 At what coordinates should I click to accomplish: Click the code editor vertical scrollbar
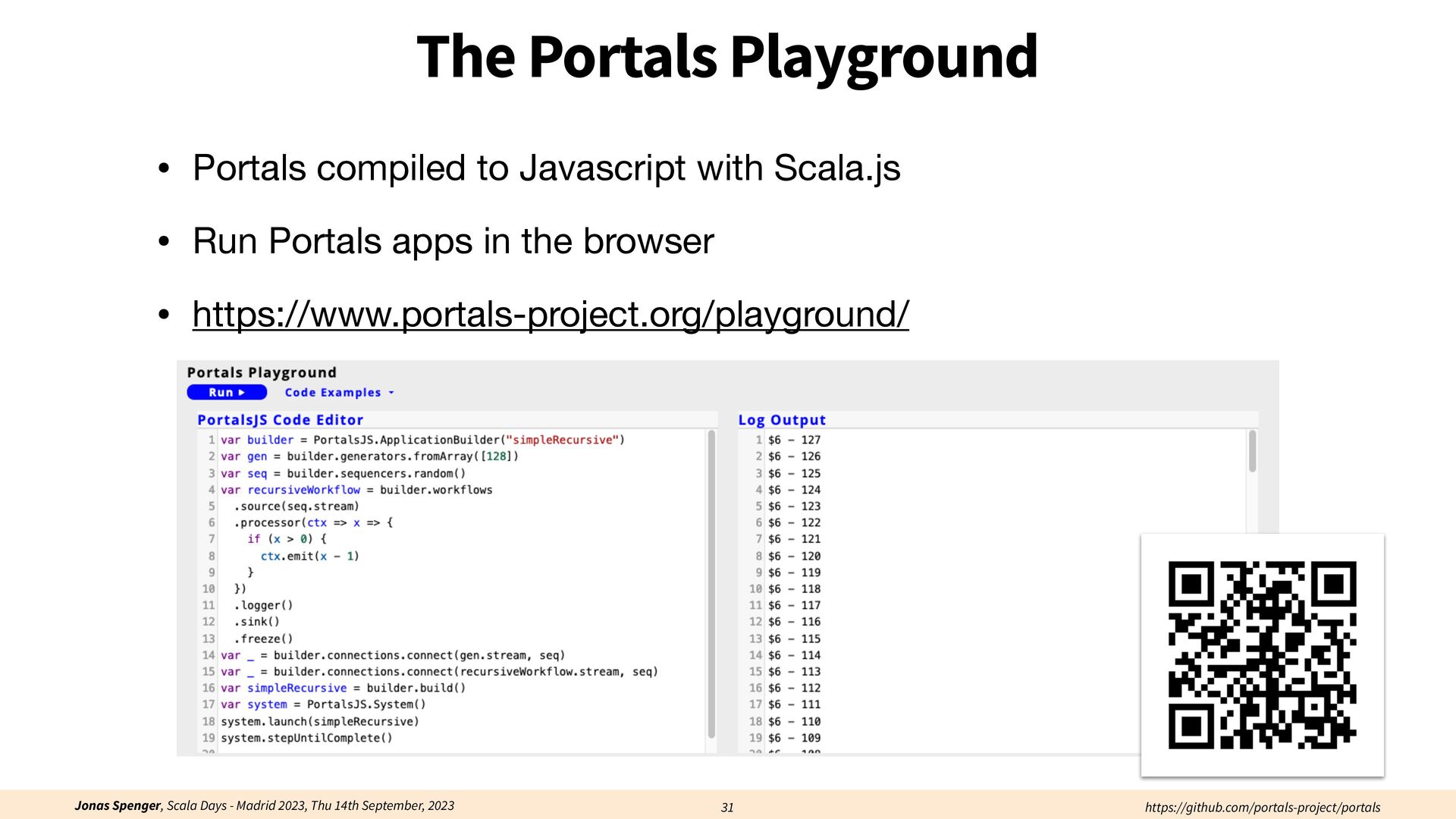click(x=711, y=584)
